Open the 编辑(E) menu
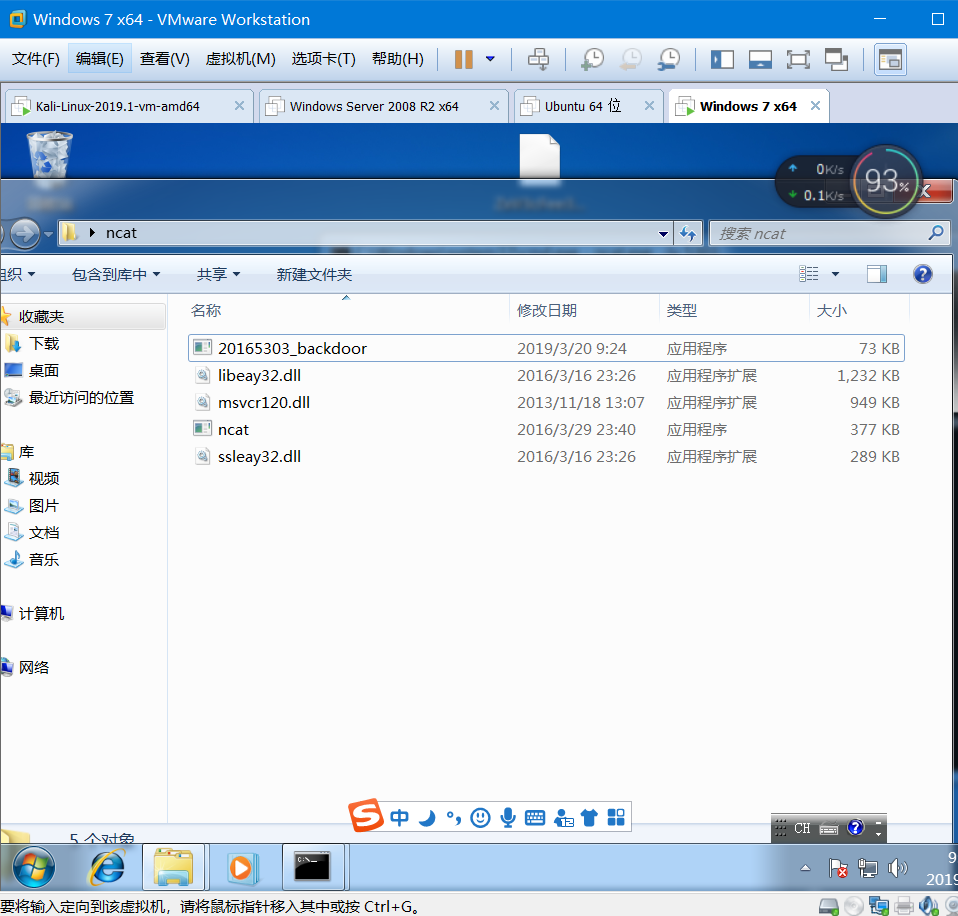This screenshot has width=958, height=916. (x=100, y=59)
